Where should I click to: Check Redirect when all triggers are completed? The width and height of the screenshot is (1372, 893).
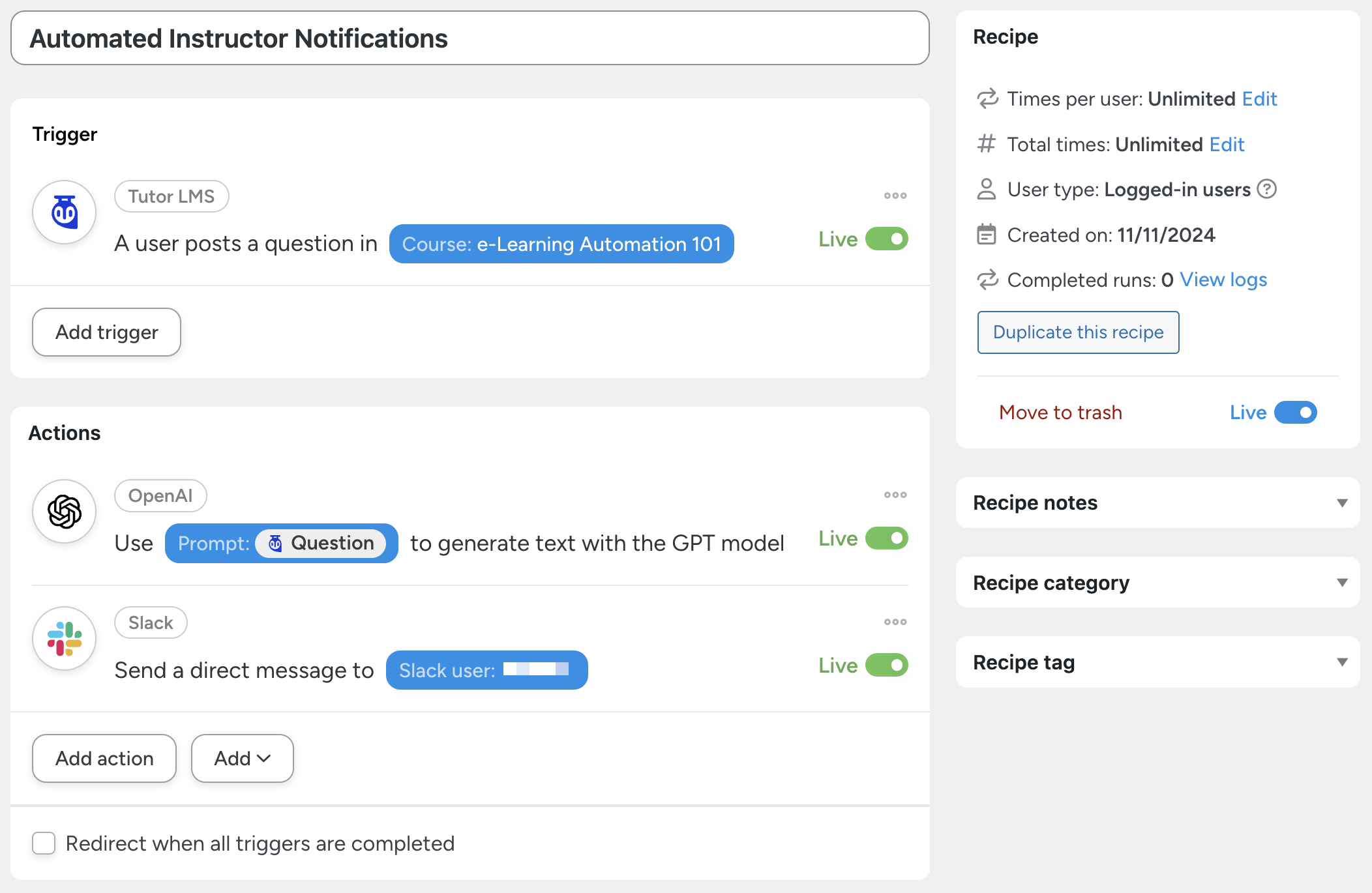pyautogui.click(x=44, y=843)
